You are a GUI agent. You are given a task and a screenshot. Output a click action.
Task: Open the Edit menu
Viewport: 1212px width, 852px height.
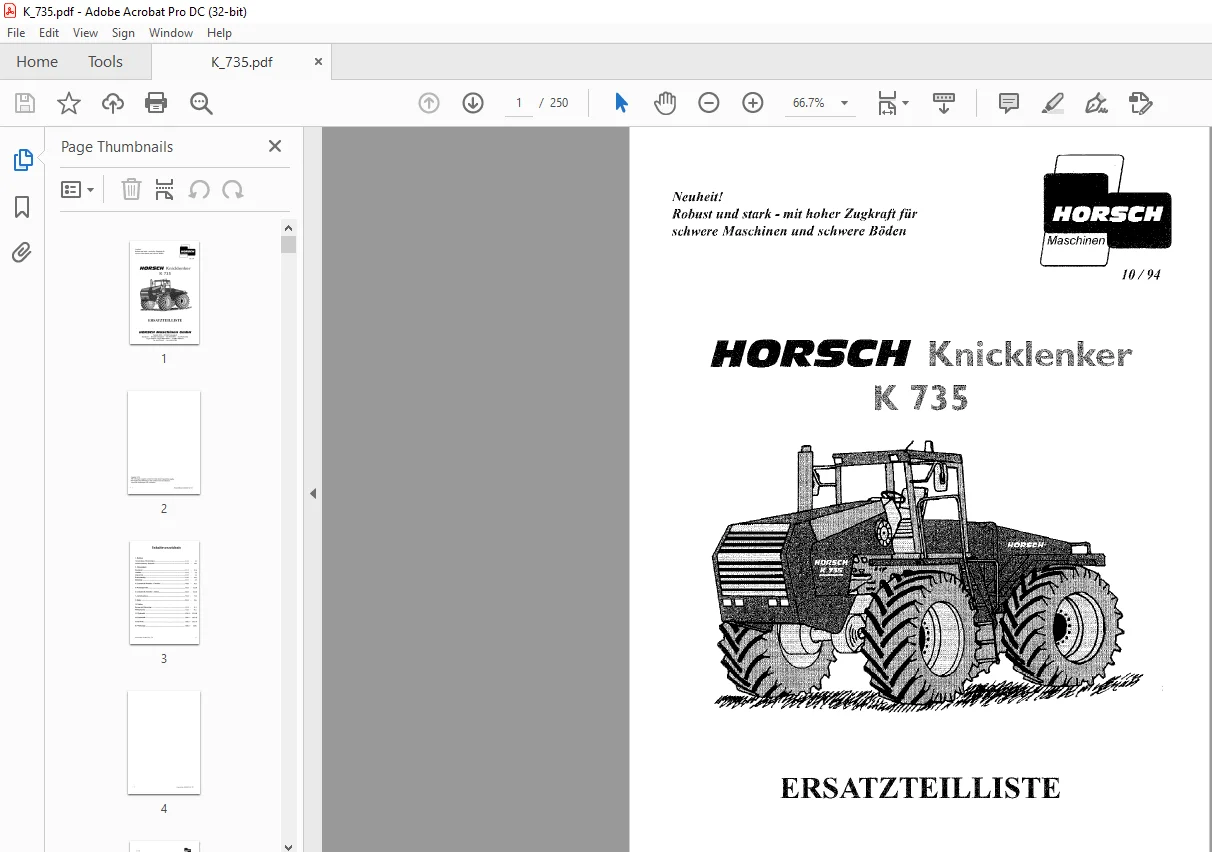tap(49, 33)
